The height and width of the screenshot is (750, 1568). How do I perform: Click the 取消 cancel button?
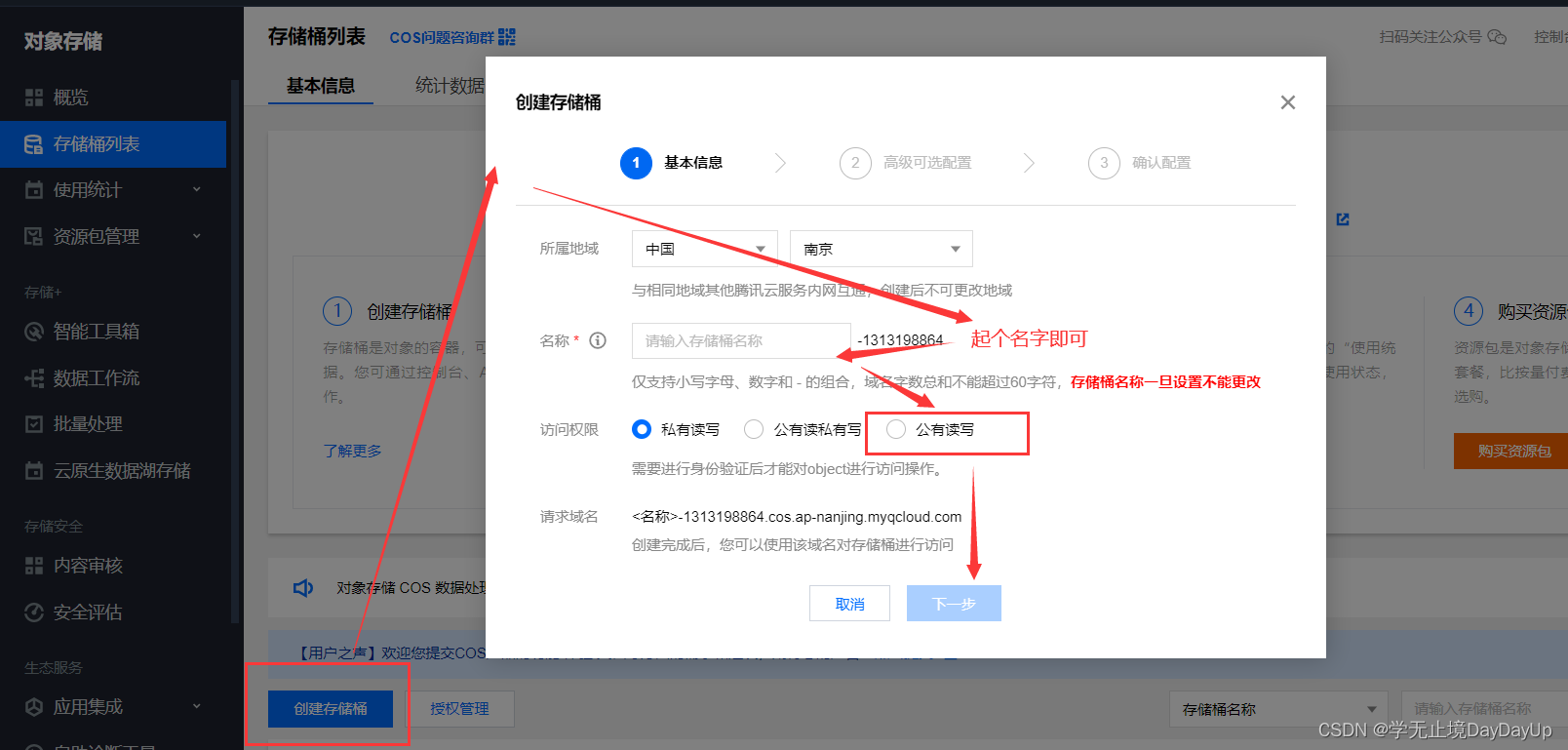(x=849, y=604)
